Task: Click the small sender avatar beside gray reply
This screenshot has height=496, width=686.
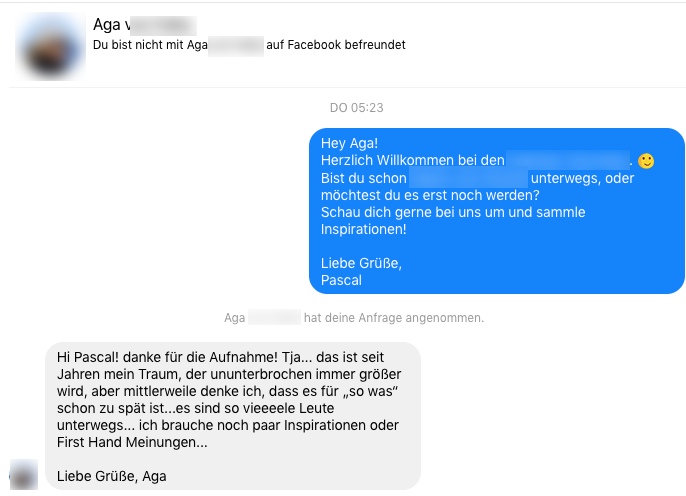Action: click(23, 474)
